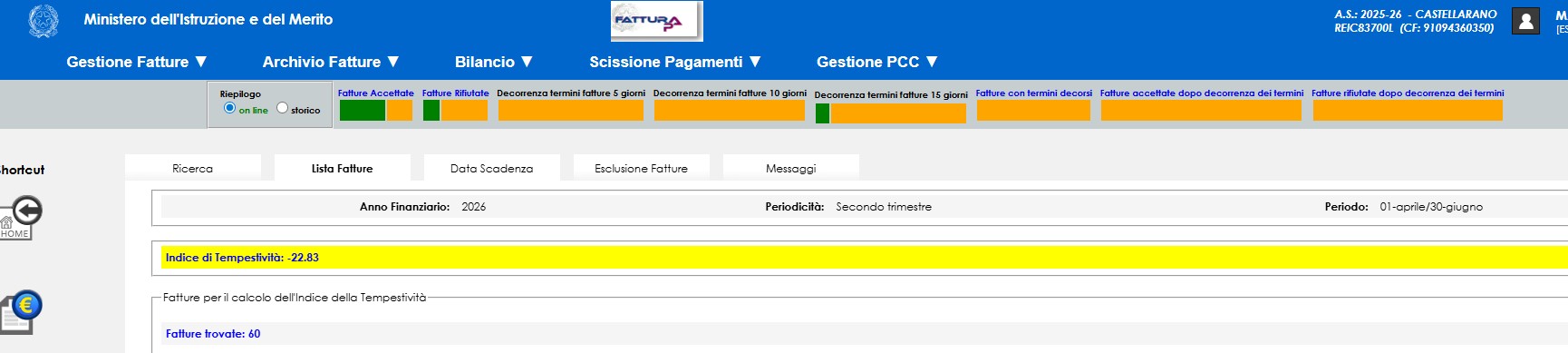Viewport: 1568px width, 353px height.
Task: Switch to the Data Scadenza tab
Action: tap(492, 168)
